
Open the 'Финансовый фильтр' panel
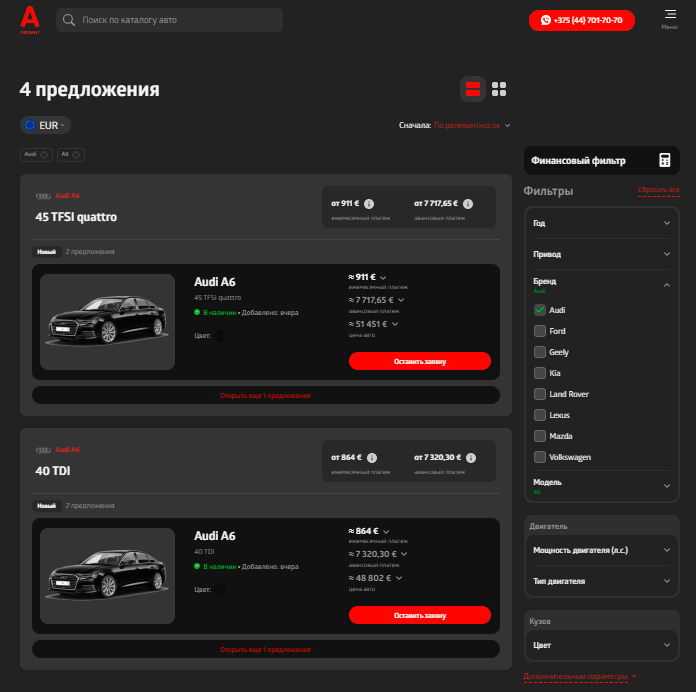coord(601,160)
